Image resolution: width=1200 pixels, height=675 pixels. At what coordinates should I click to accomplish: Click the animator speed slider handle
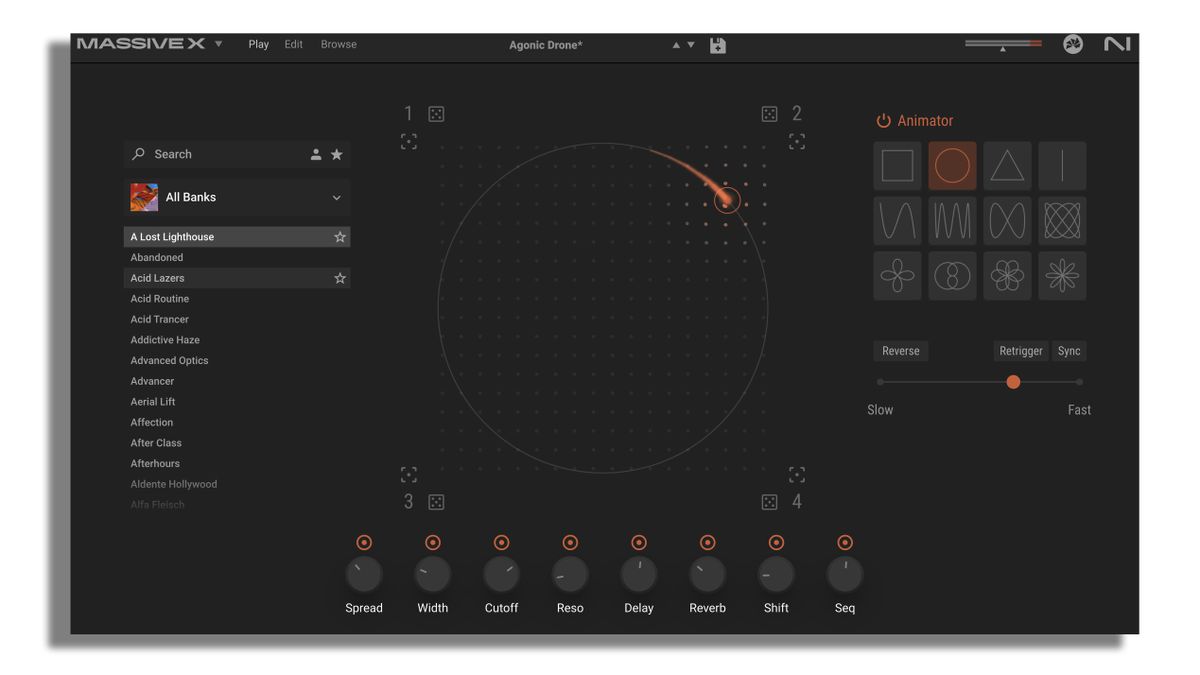click(x=1013, y=382)
